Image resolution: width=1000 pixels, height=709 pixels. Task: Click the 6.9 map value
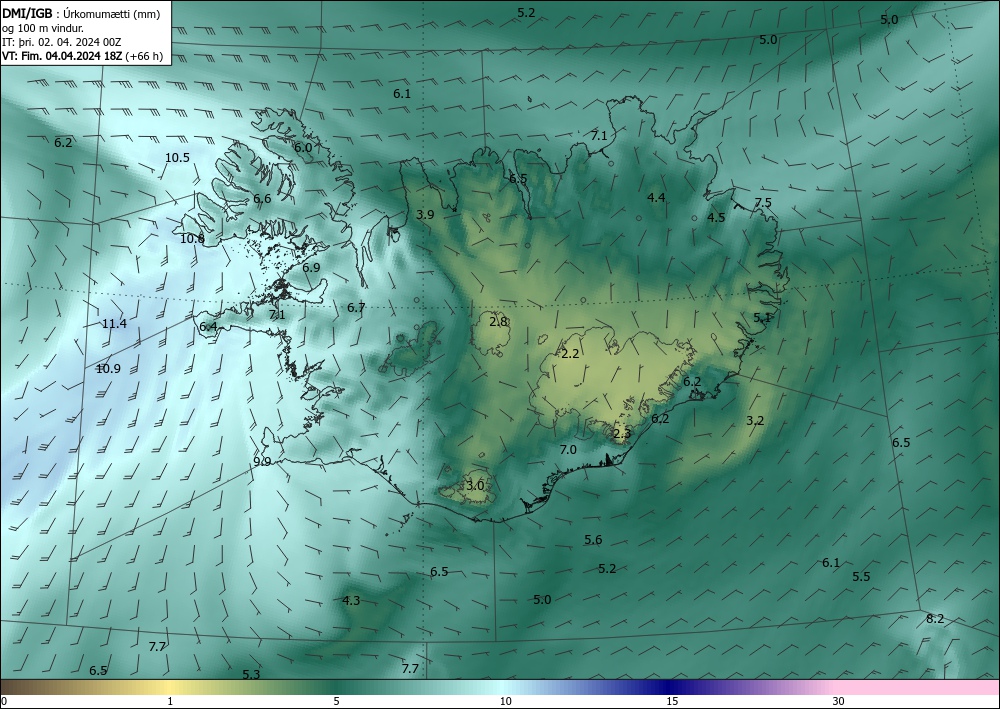[x=311, y=268]
